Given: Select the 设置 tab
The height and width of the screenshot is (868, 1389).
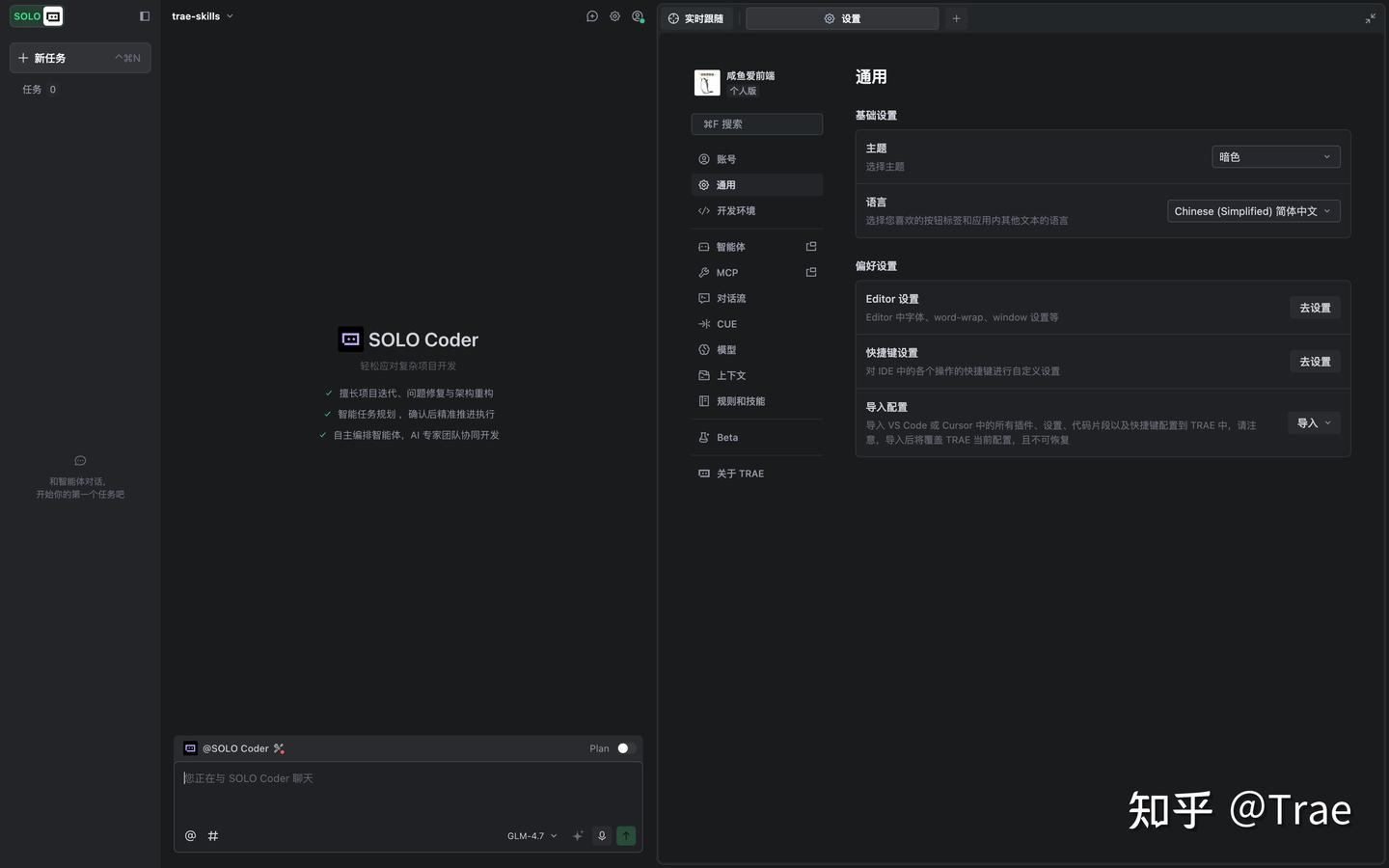Looking at the screenshot, I should pos(842,18).
